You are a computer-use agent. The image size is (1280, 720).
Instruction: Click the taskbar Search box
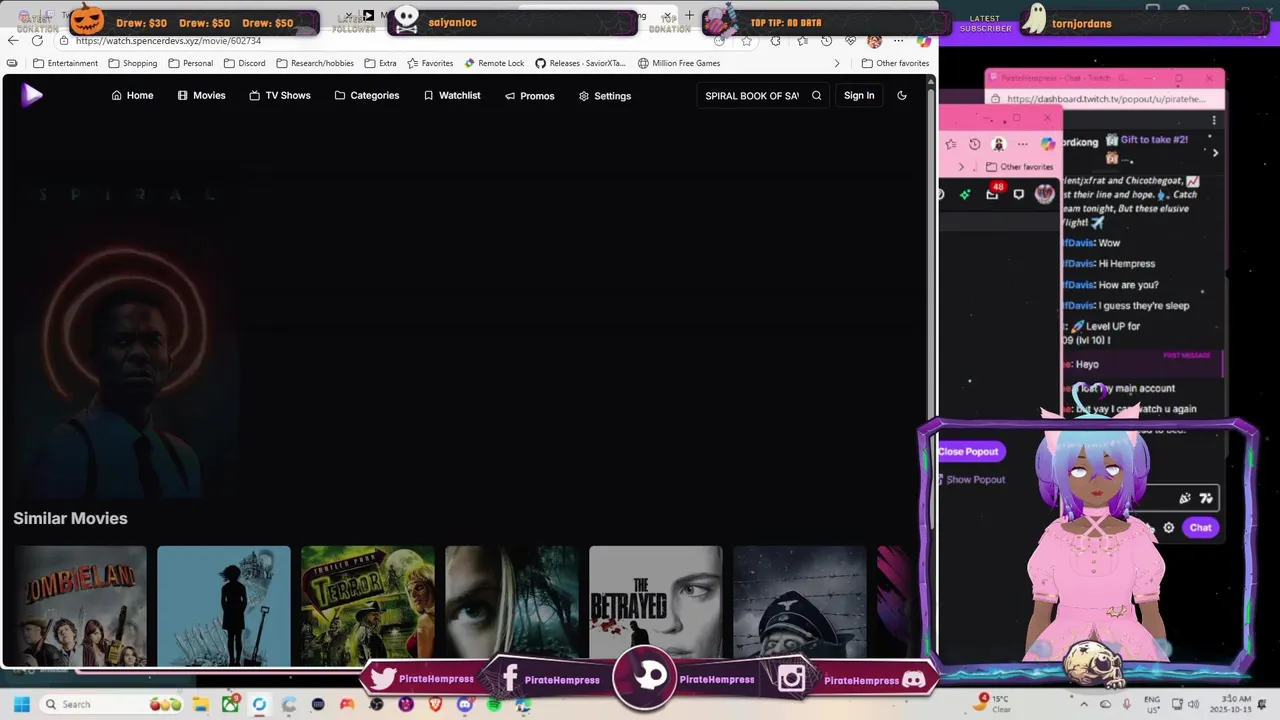113,704
